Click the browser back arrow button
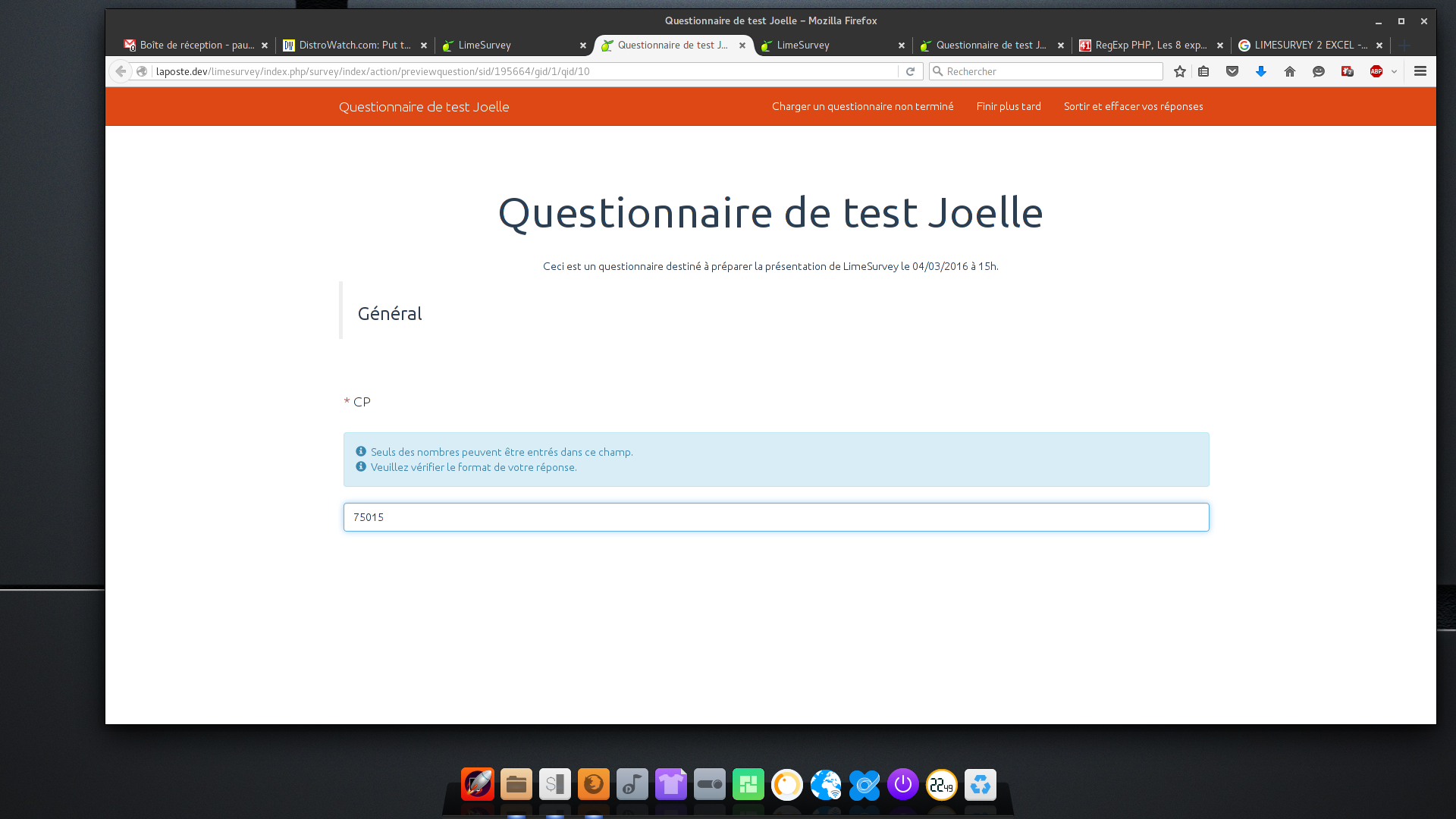 point(121,71)
